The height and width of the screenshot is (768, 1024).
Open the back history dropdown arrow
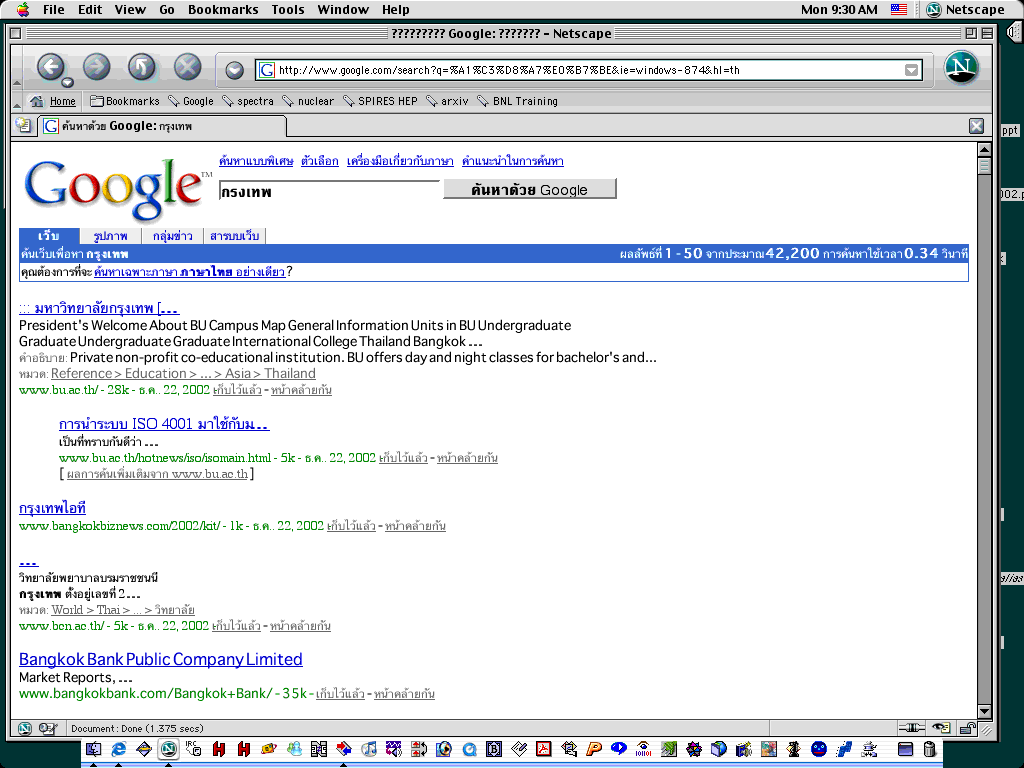pos(67,83)
